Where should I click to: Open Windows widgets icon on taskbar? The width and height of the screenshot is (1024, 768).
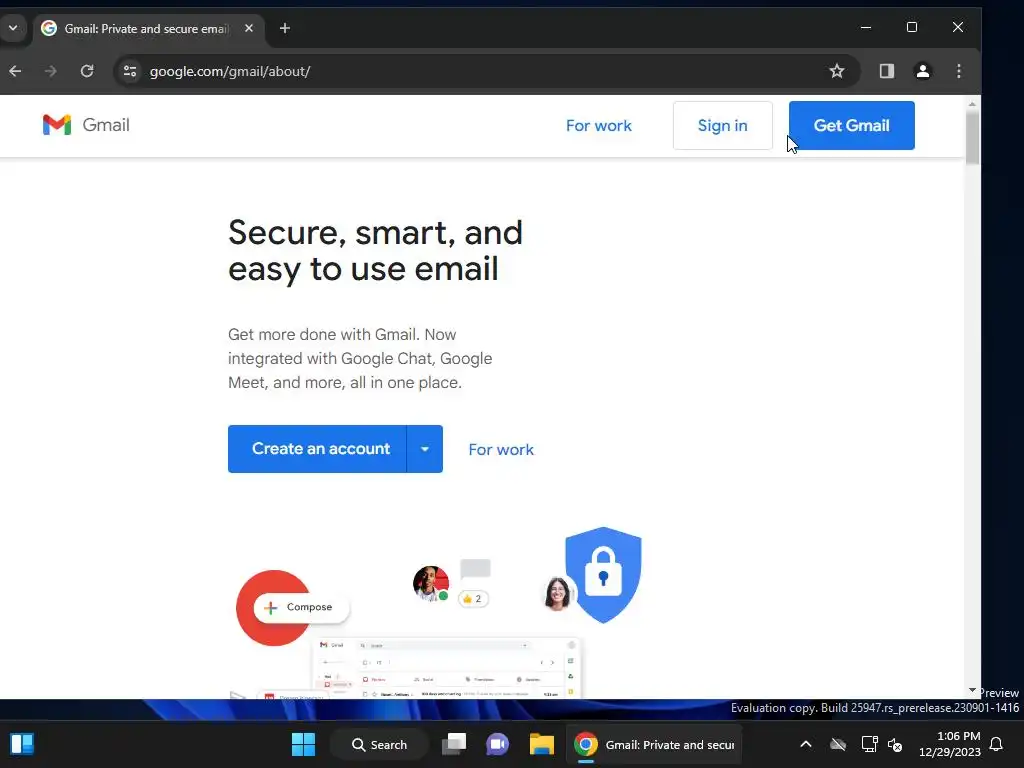[22, 744]
